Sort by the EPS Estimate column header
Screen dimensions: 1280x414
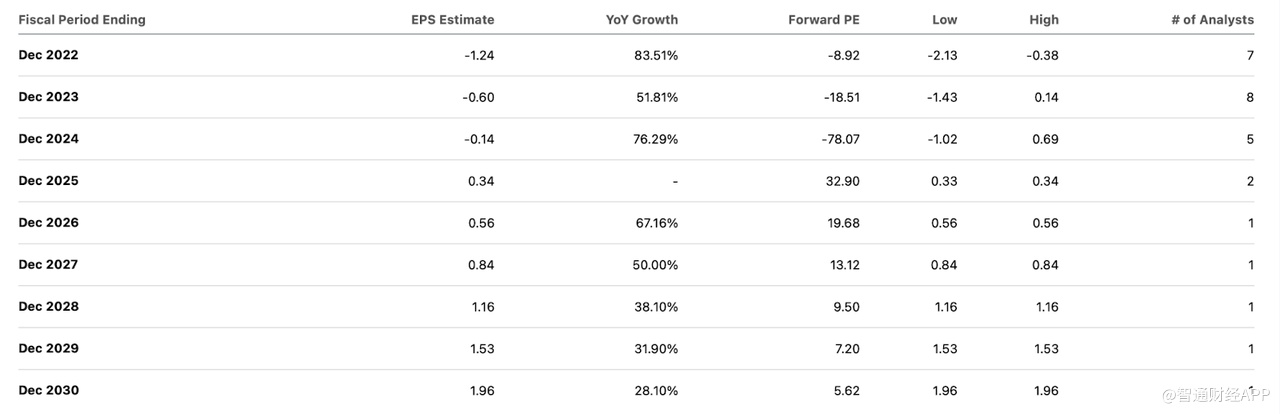point(453,20)
